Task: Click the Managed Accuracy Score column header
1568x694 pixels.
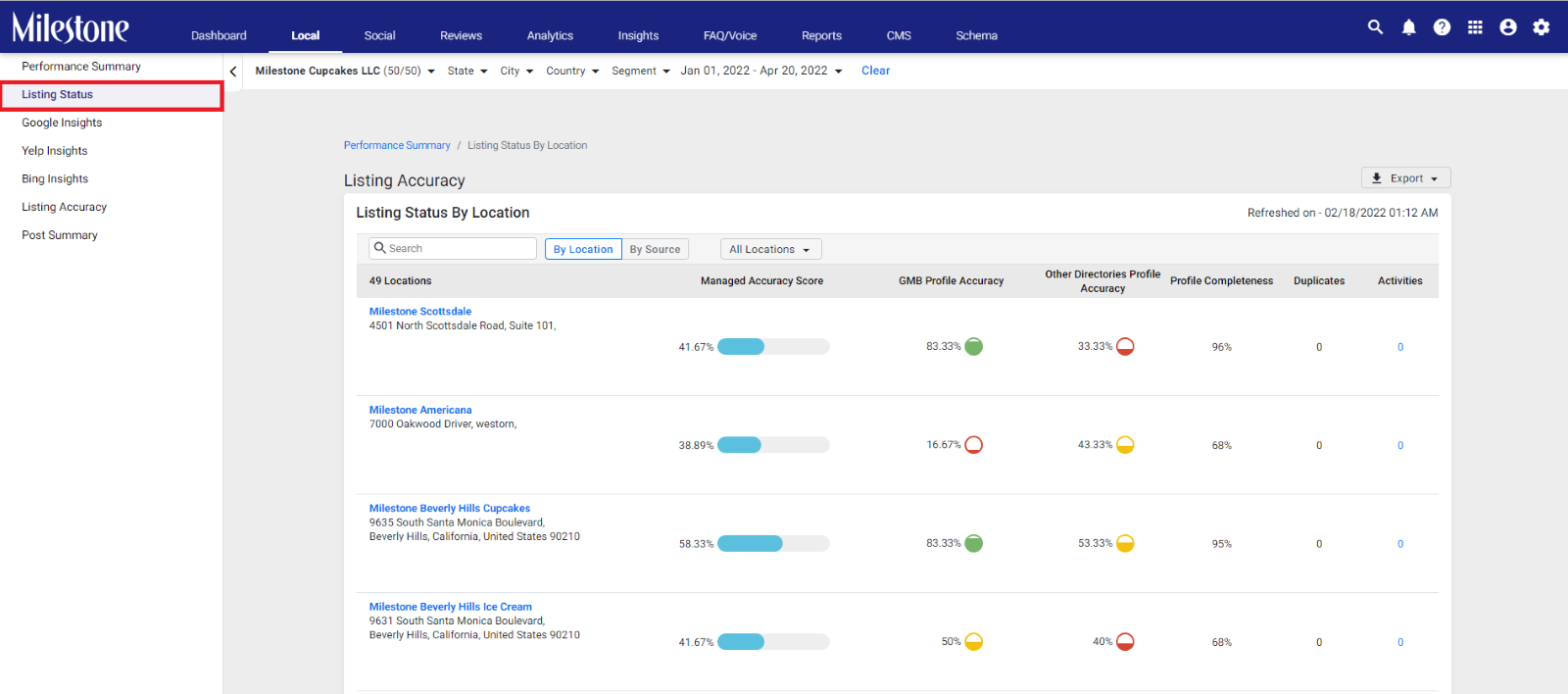Action: [x=761, y=281]
